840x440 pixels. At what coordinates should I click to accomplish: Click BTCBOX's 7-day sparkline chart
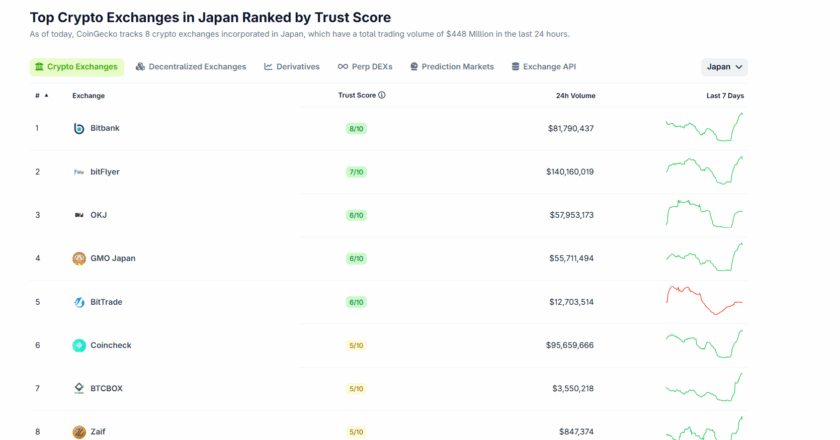(x=704, y=387)
